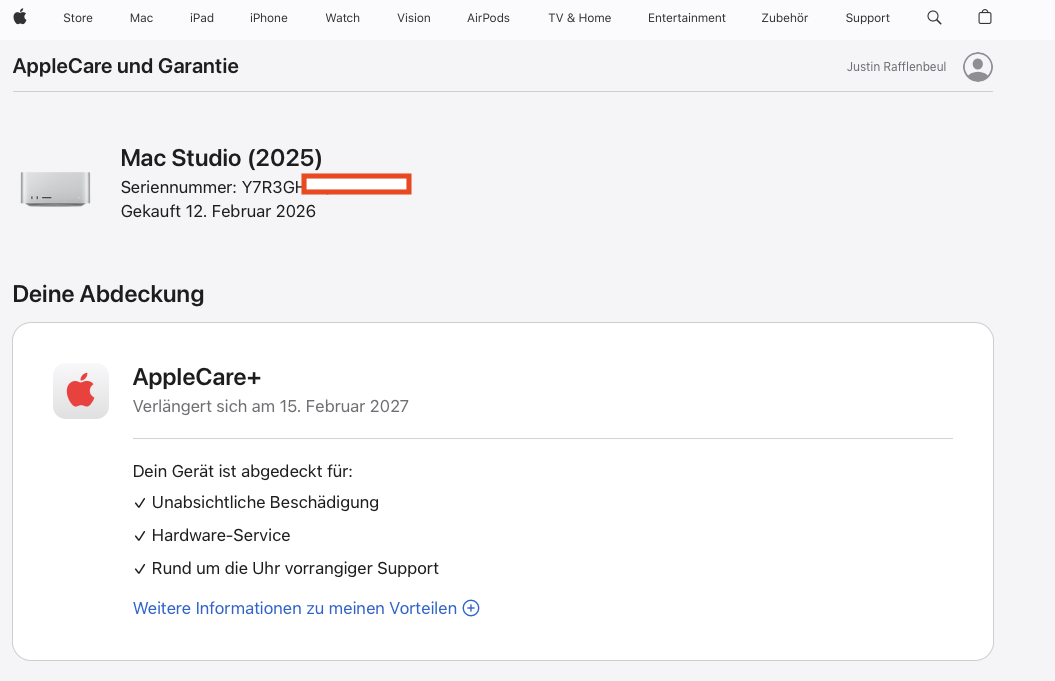Open the Support menu
The width and height of the screenshot is (1055, 681).
867,18
